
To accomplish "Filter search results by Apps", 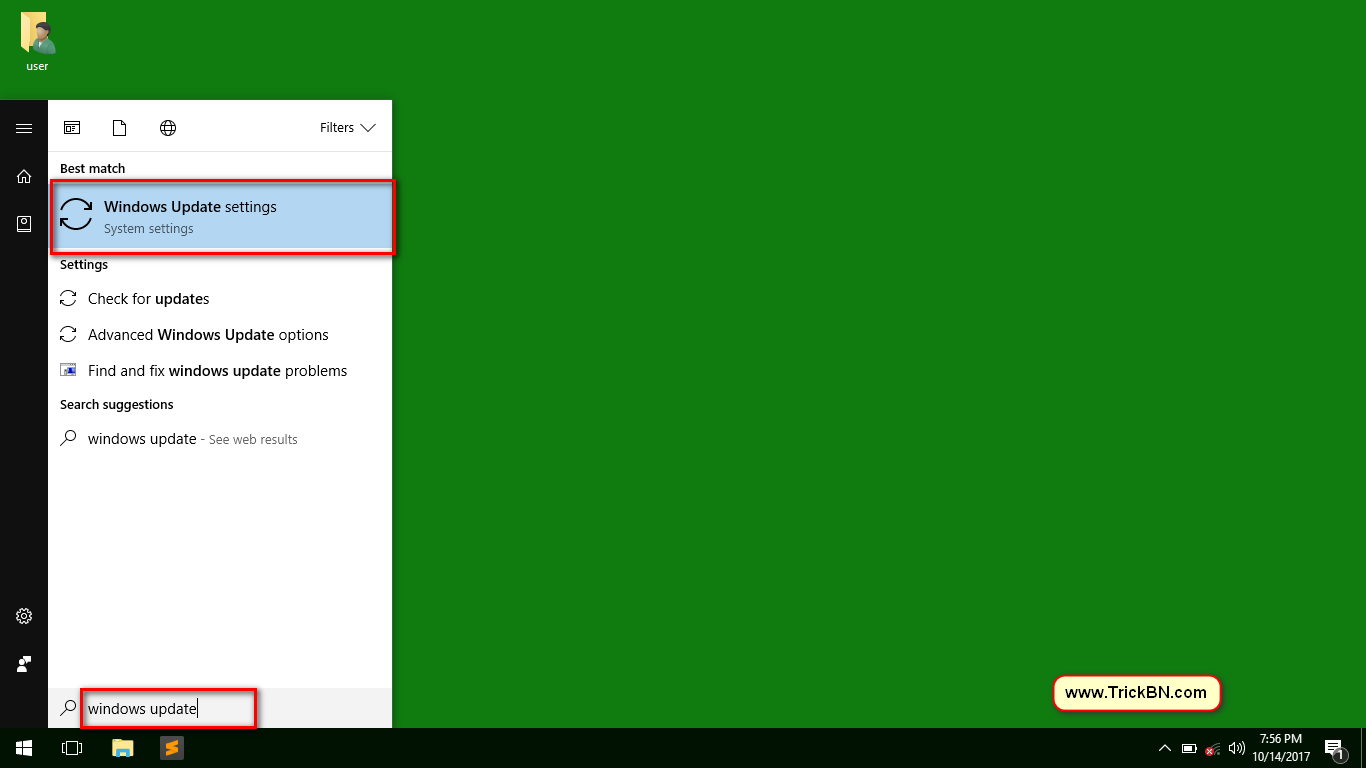I will point(72,128).
